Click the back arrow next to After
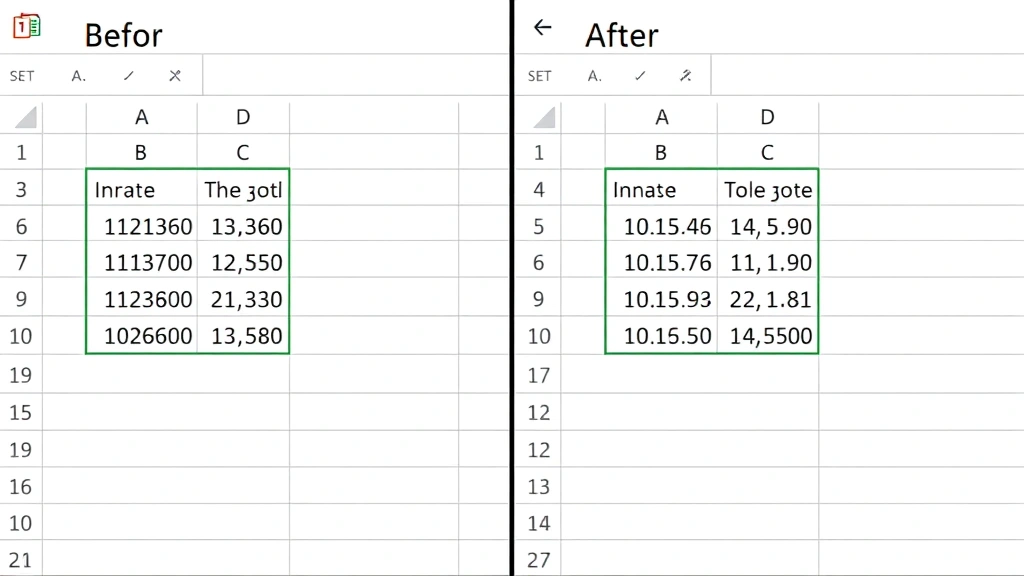 (x=543, y=28)
